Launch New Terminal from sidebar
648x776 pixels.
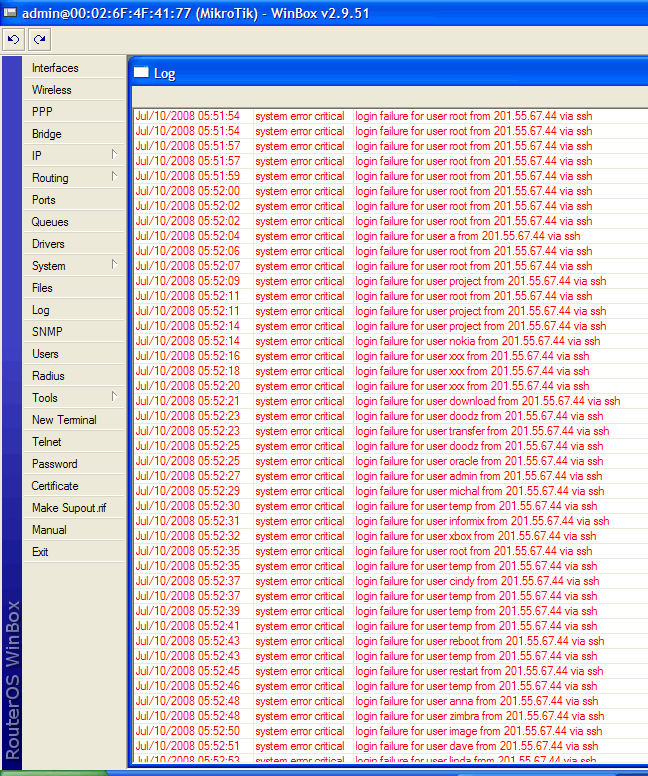(x=74, y=420)
